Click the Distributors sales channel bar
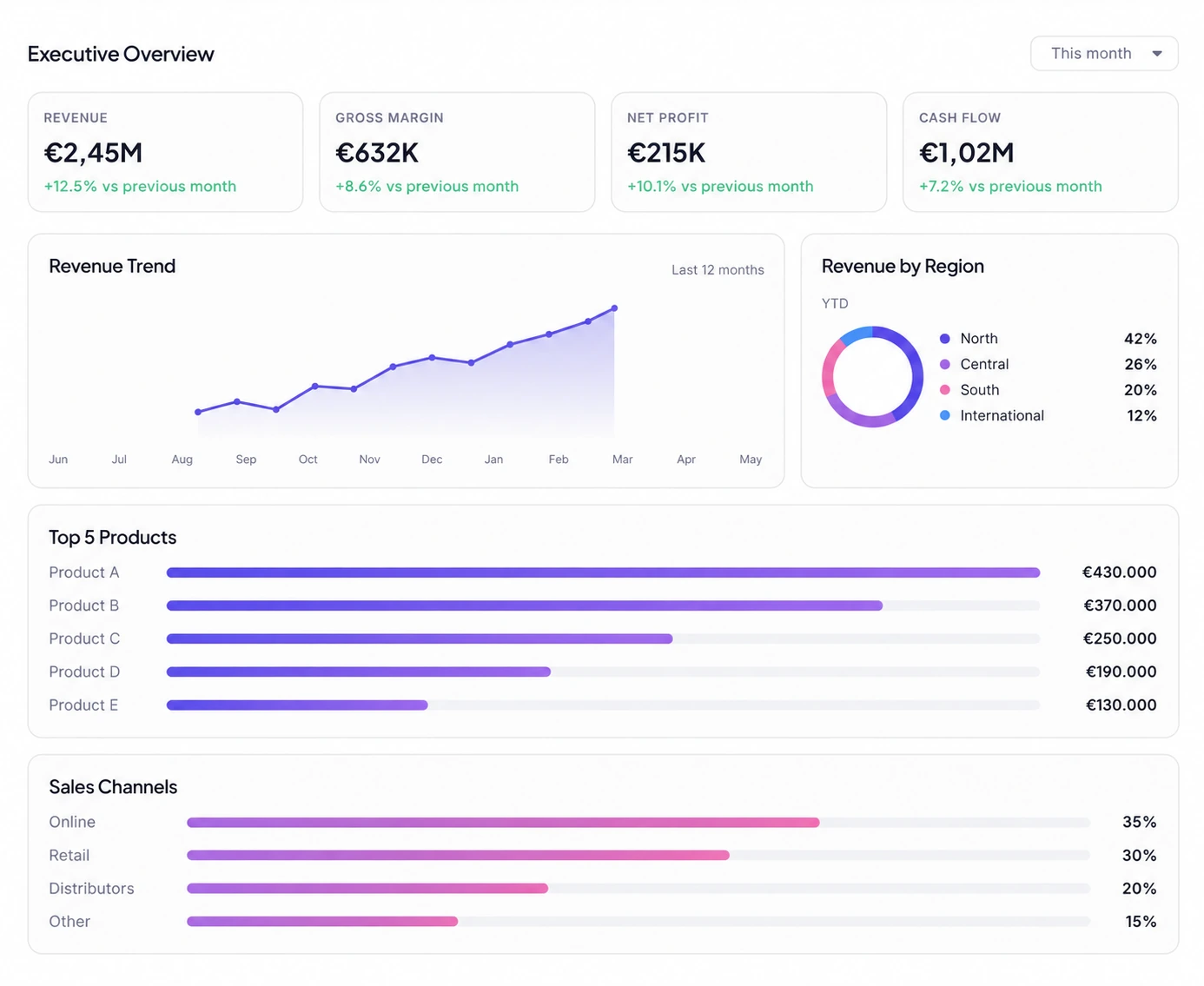This screenshot has height=986, width=1204. tap(367, 888)
